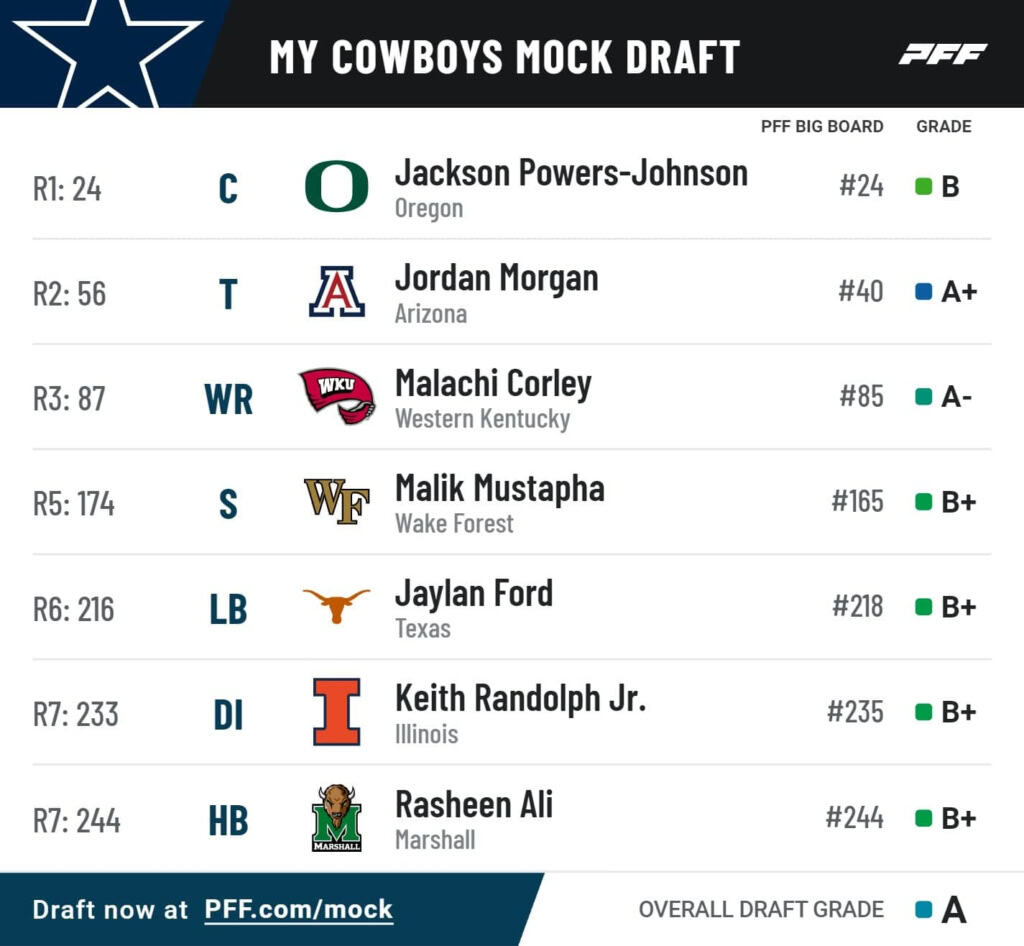This screenshot has width=1024, height=946.
Task: Click the Arizona Wildcats A logo
Action: (336, 292)
